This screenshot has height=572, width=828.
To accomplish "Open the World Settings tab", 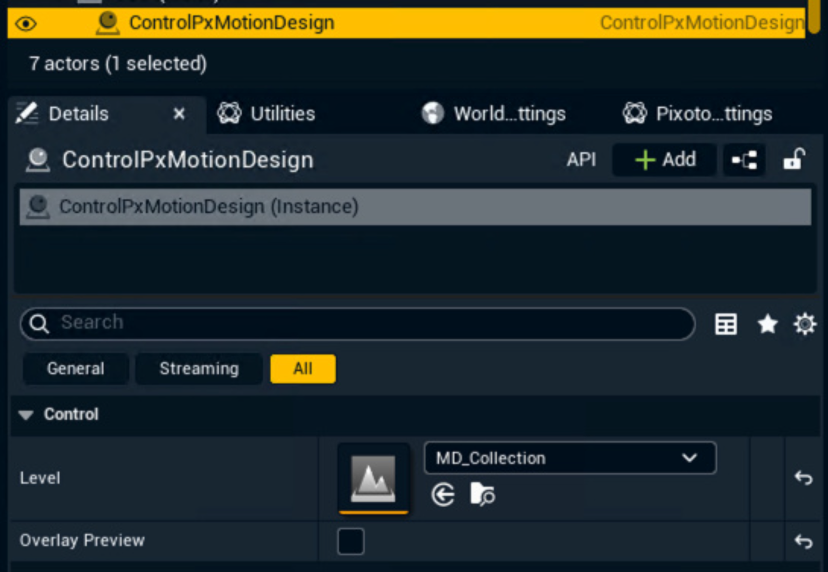I will pyautogui.click(x=494, y=114).
